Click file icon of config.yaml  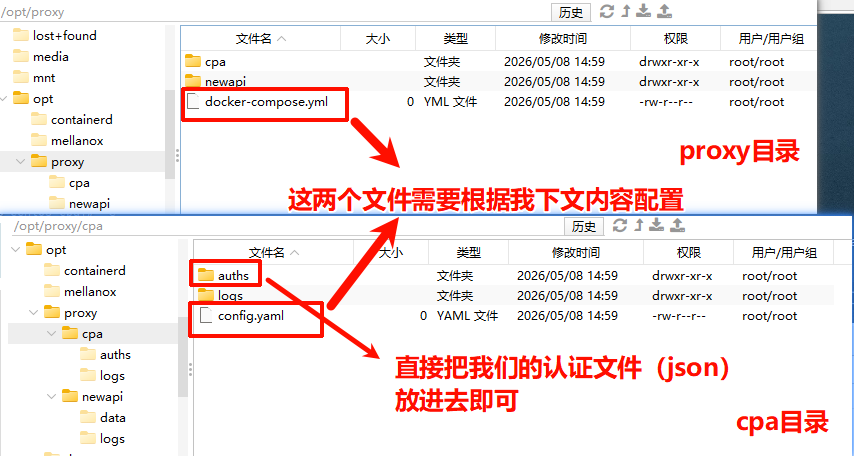pyautogui.click(x=206, y=315)
